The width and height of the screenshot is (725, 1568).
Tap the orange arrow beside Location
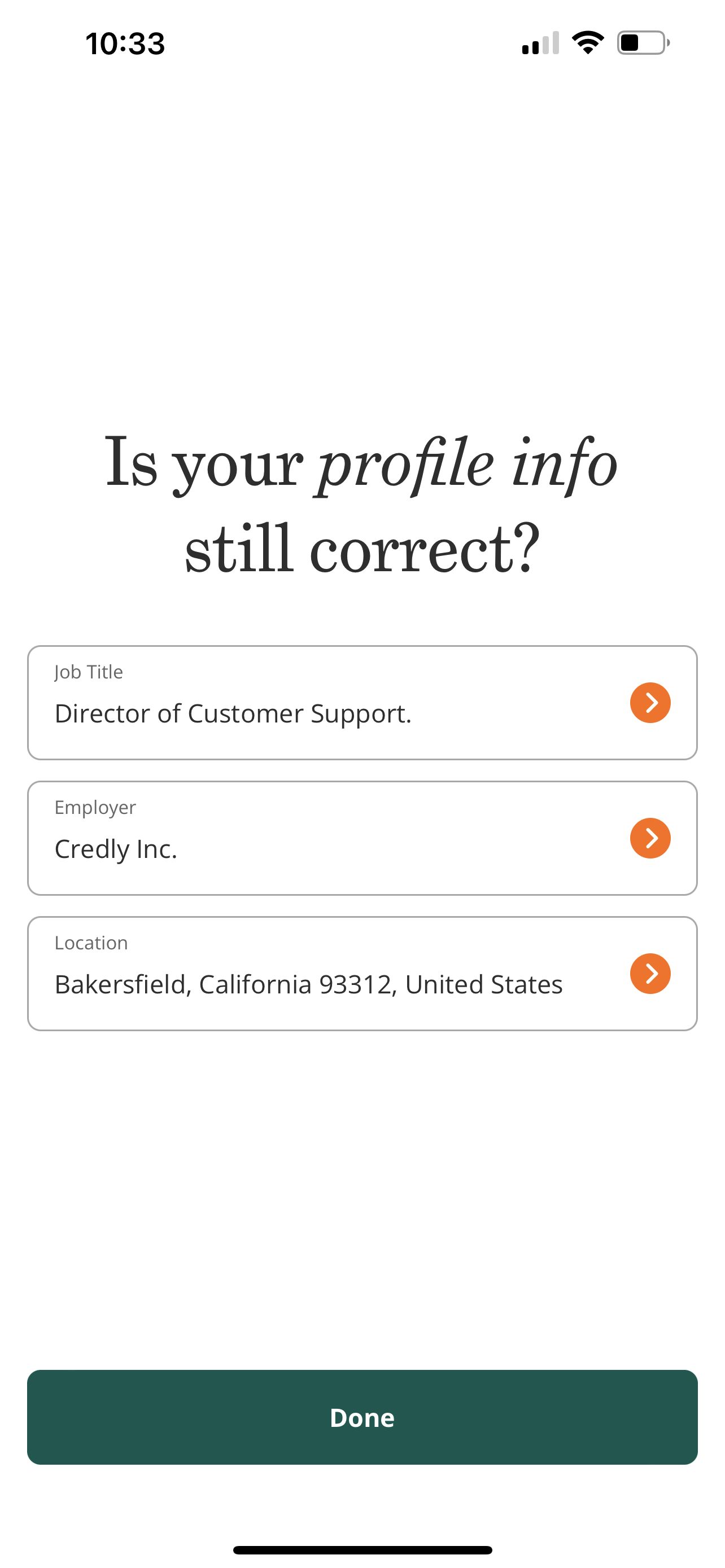pyautogui.click(x=650, y=973)
